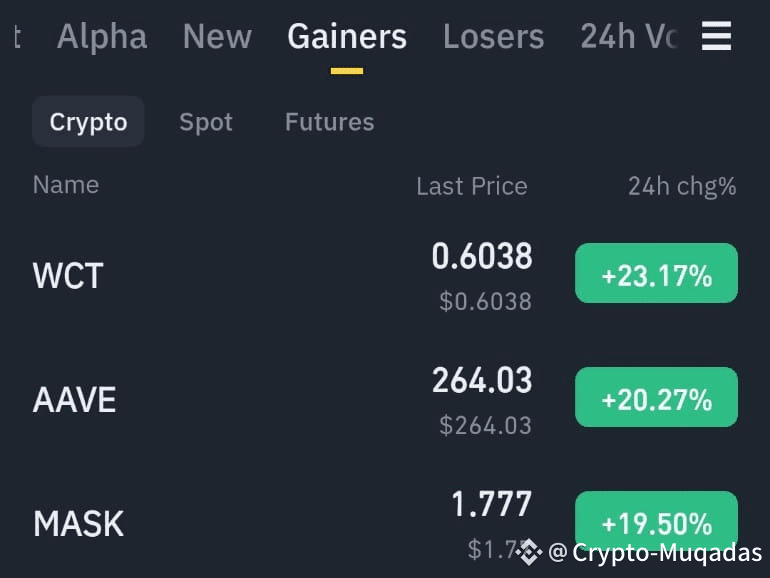
Task: Select the Spot filter
Action: (206, 122)
